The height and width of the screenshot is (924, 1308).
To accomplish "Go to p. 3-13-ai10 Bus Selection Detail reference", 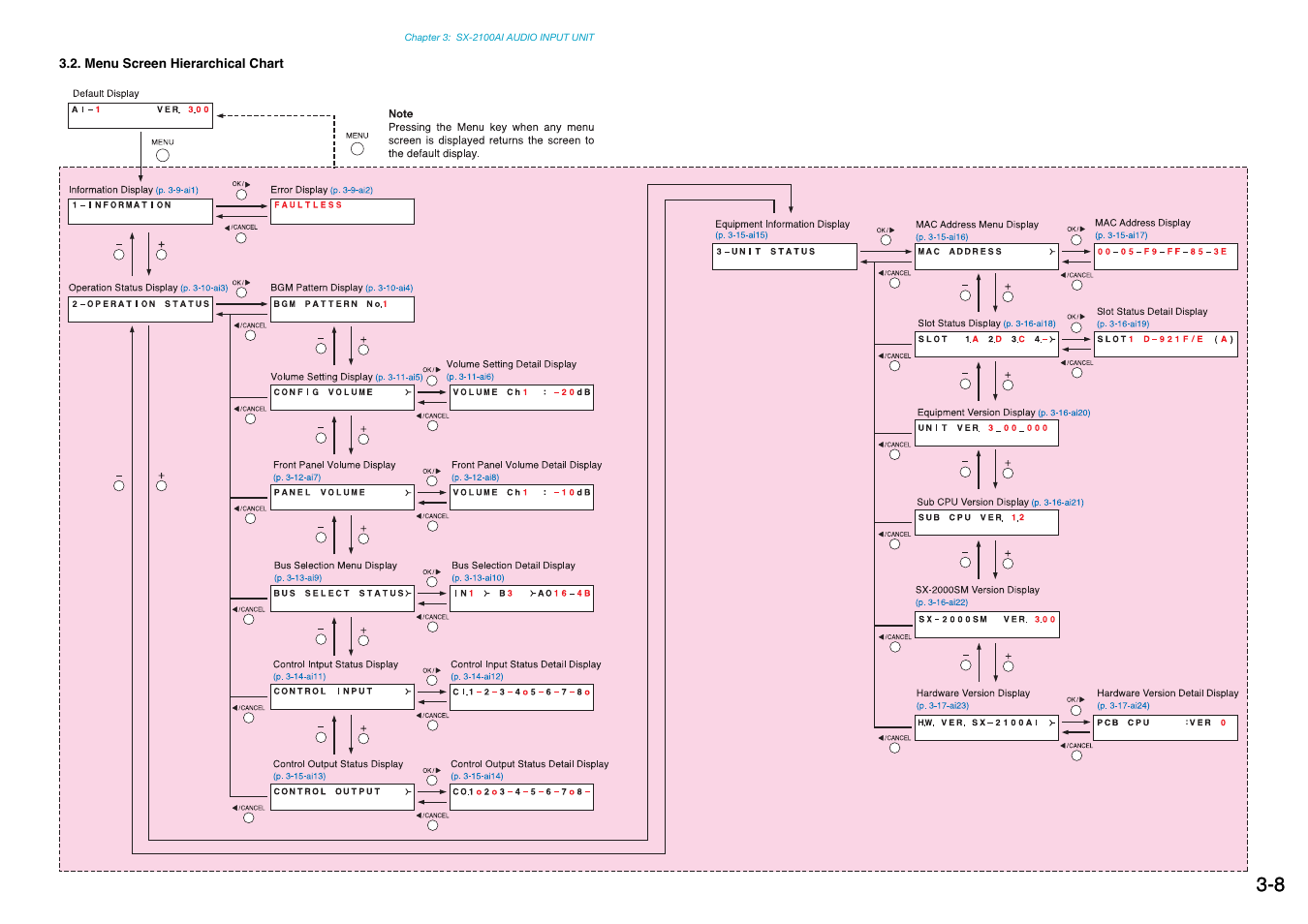I will [x=478, y=578].
